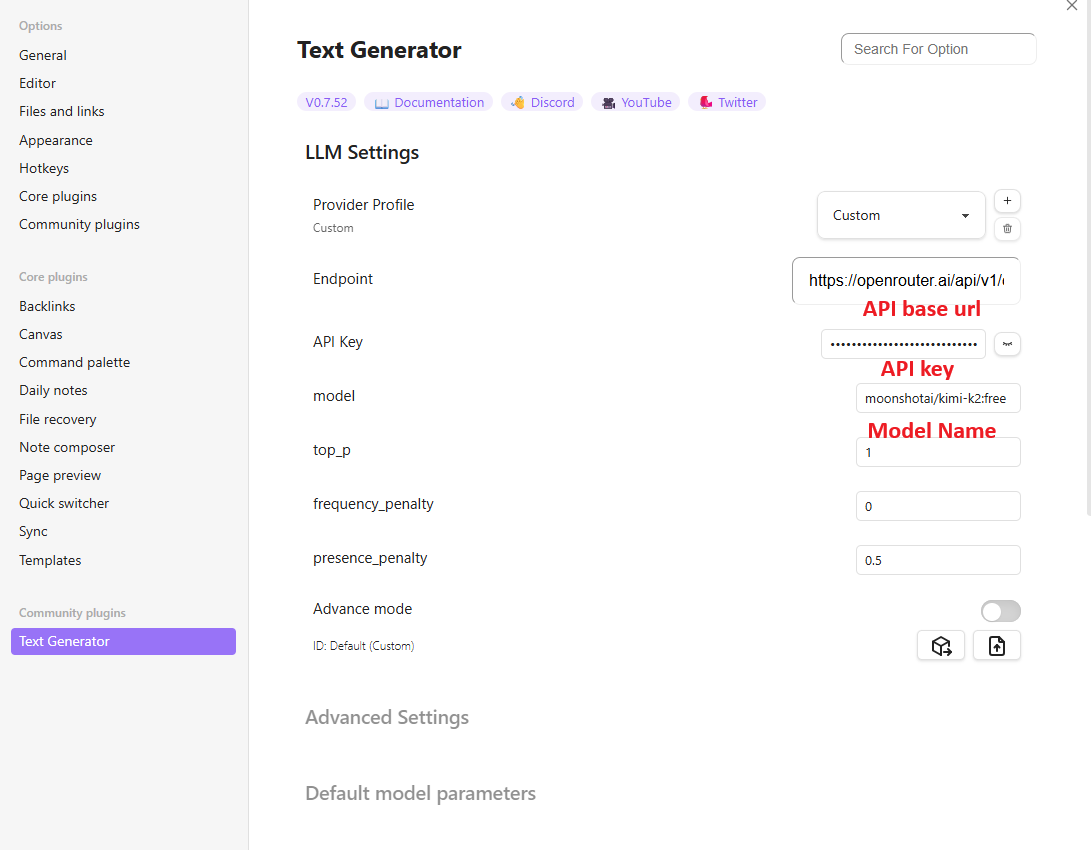Open the Hotkeys settings tab
The height and width of the screenshot is (850, 1091).
click(44, 168)
